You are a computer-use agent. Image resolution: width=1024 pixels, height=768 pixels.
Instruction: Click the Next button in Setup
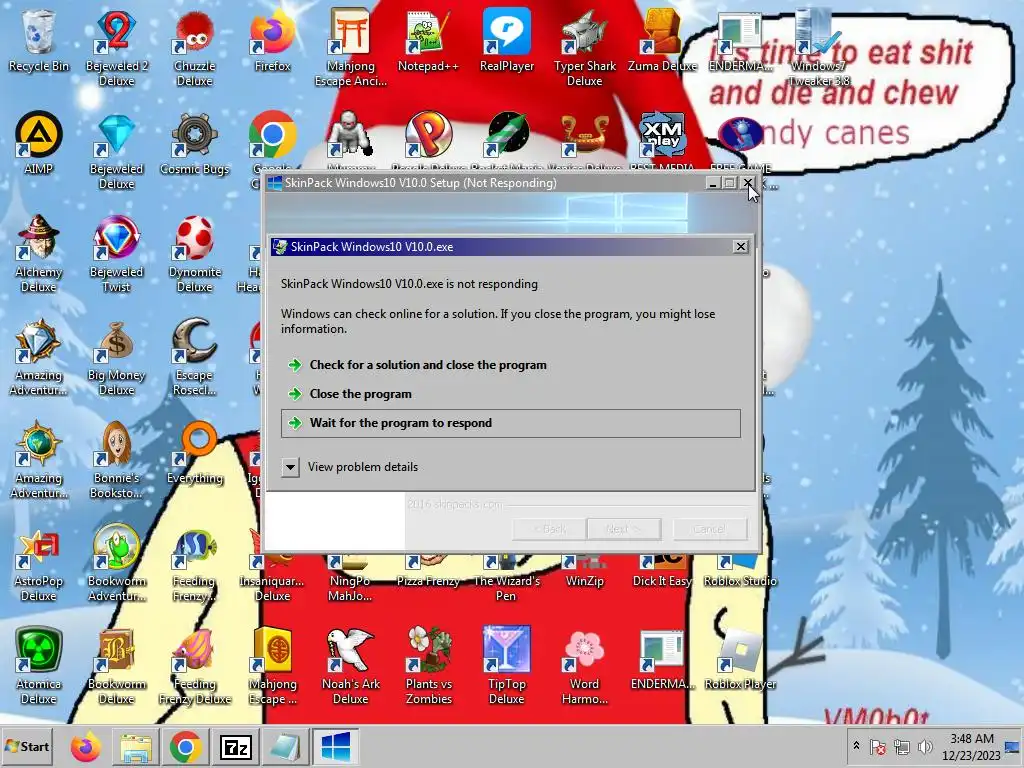pyautogui.click(x=624, y=529)
